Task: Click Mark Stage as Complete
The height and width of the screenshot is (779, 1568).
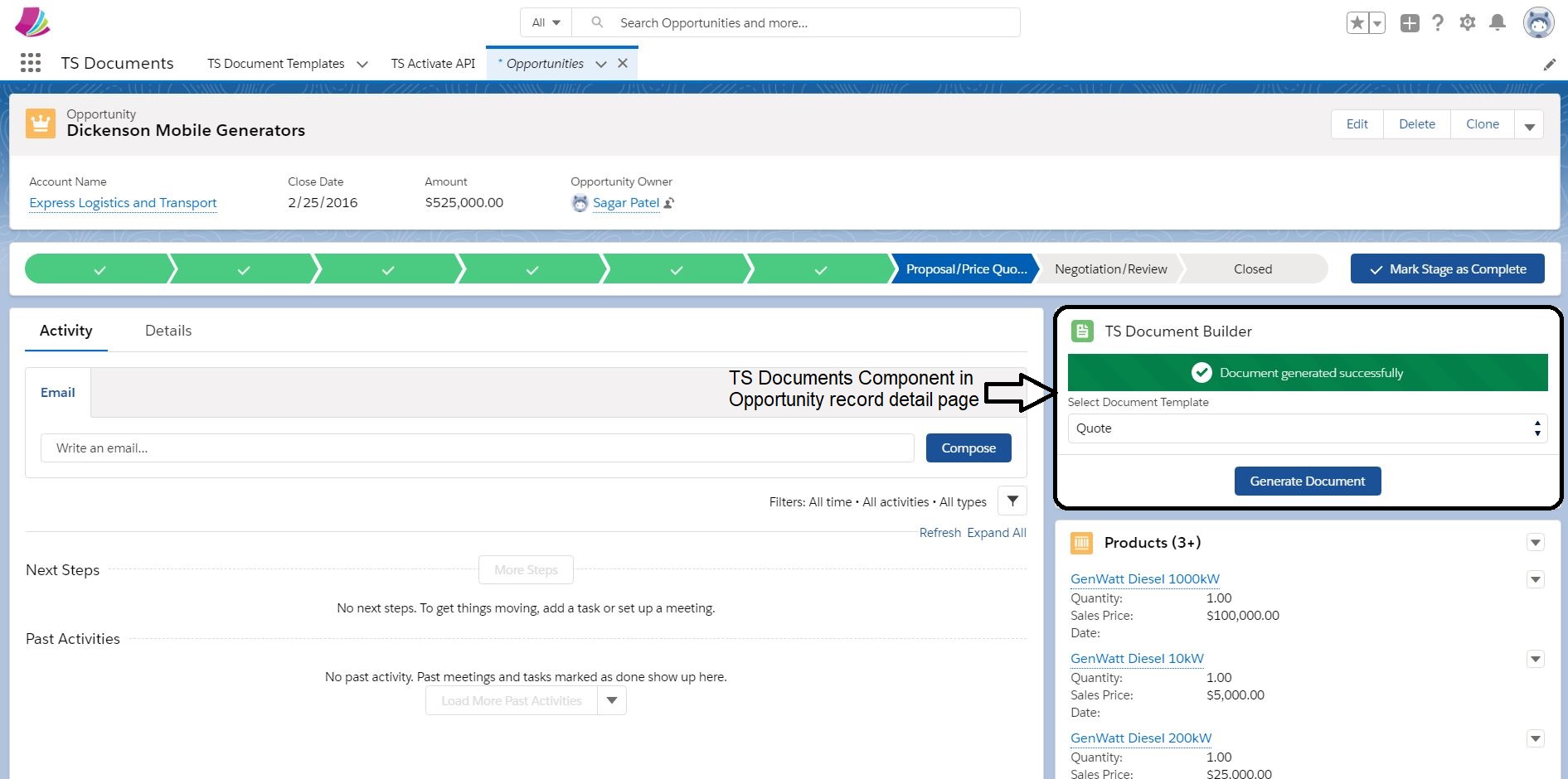Action: 1447,269
